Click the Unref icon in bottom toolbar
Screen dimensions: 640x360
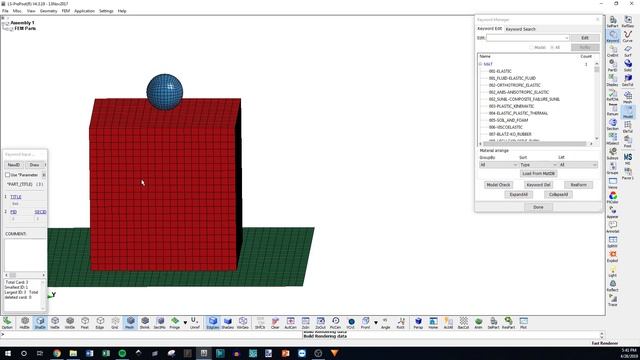click(x=195, y=322)
